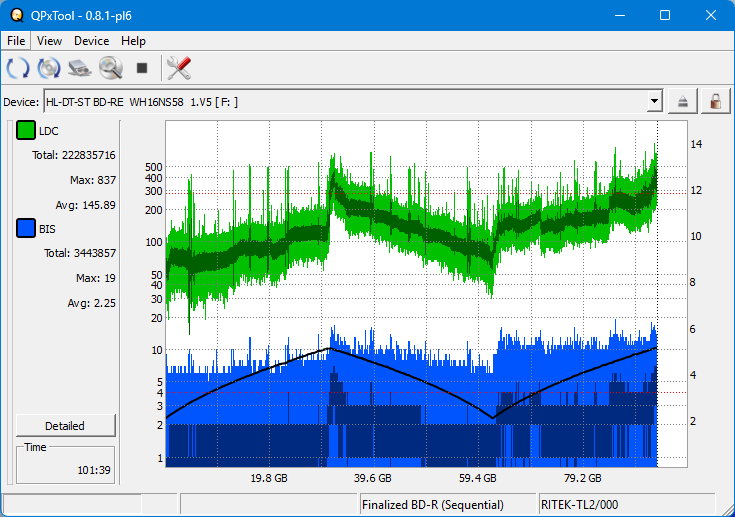The width and height of the screenshot is (735, 517).
Task: Click the RITEK-TL2/000 media ID
Action: point(579,505)
